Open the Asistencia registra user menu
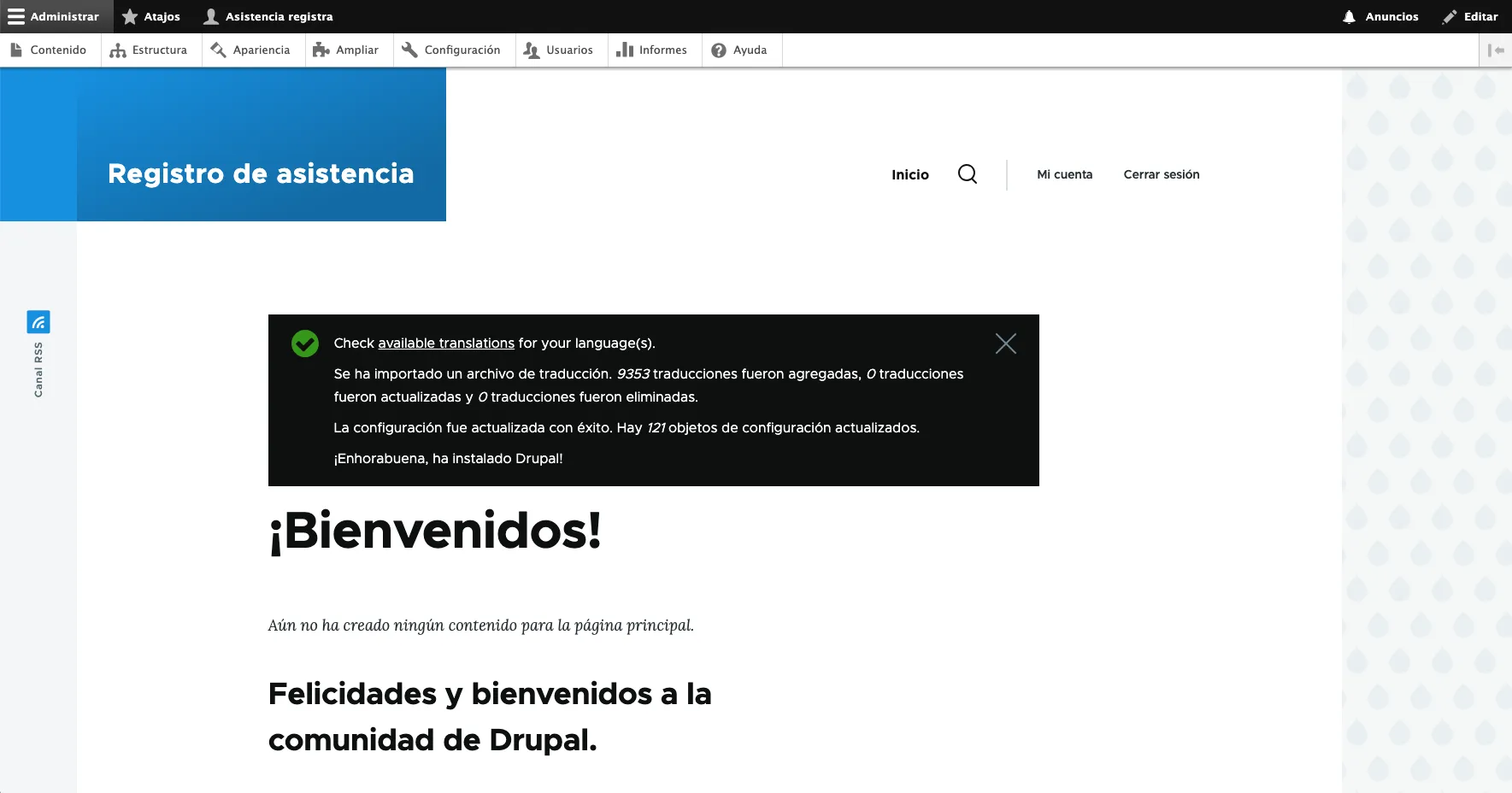This screenshot has width=1512, height=793. click(x=268, y=16)
